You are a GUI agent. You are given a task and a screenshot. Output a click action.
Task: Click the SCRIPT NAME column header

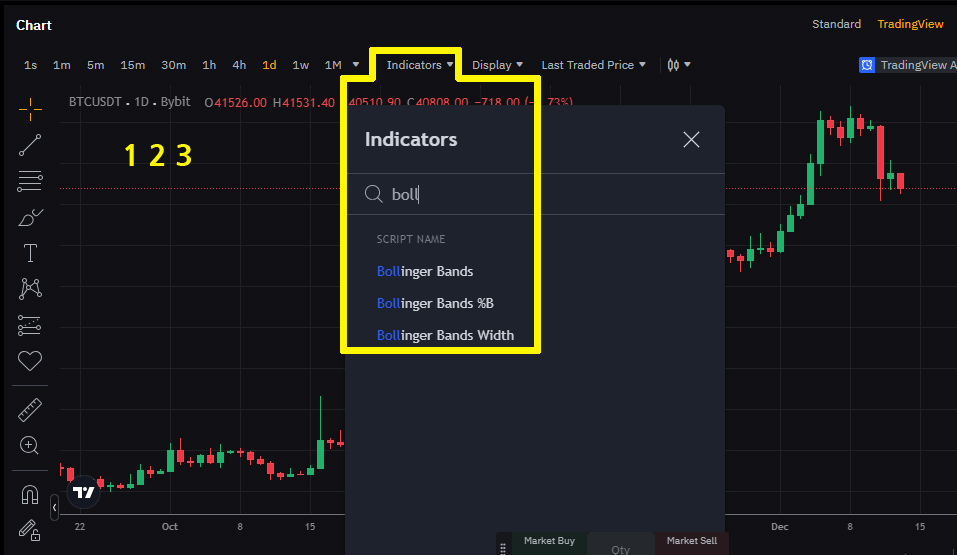[x=411, y=239]
